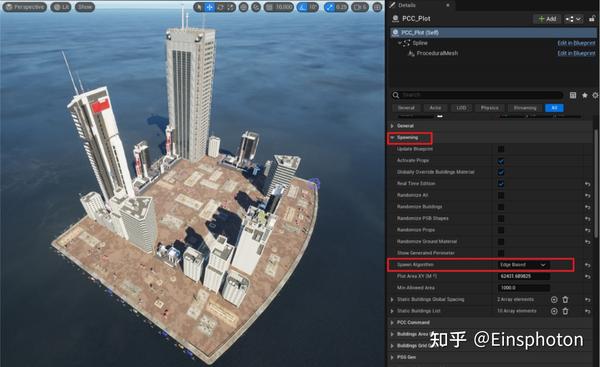Toggle scale snapping in viewport toolbar

tap(330, 7)
